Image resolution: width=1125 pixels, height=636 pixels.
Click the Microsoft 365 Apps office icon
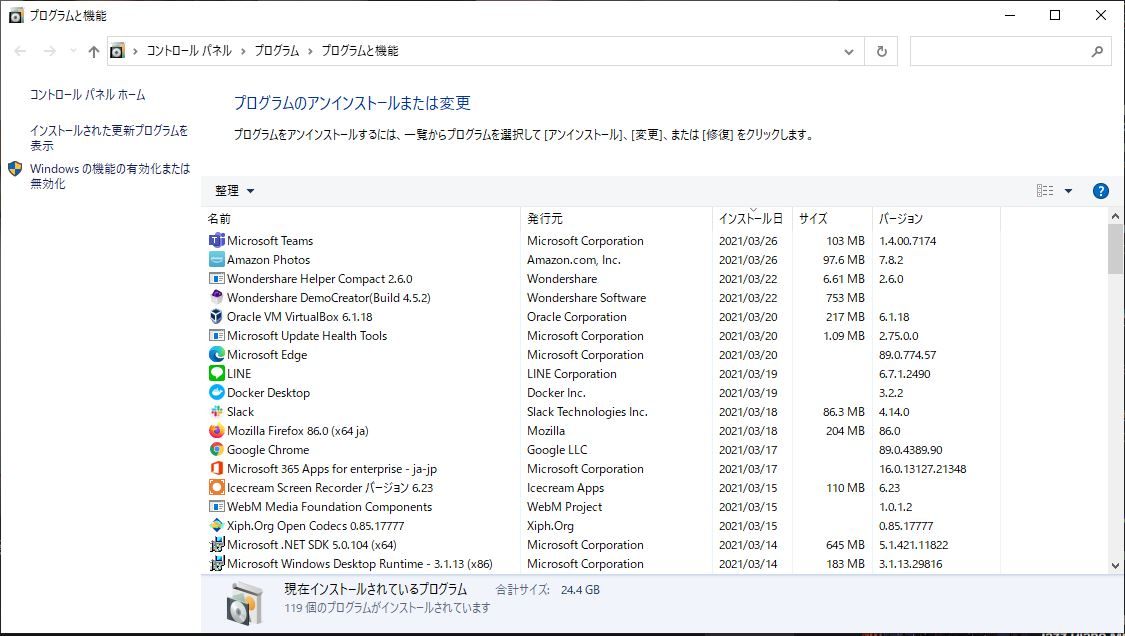217,469
